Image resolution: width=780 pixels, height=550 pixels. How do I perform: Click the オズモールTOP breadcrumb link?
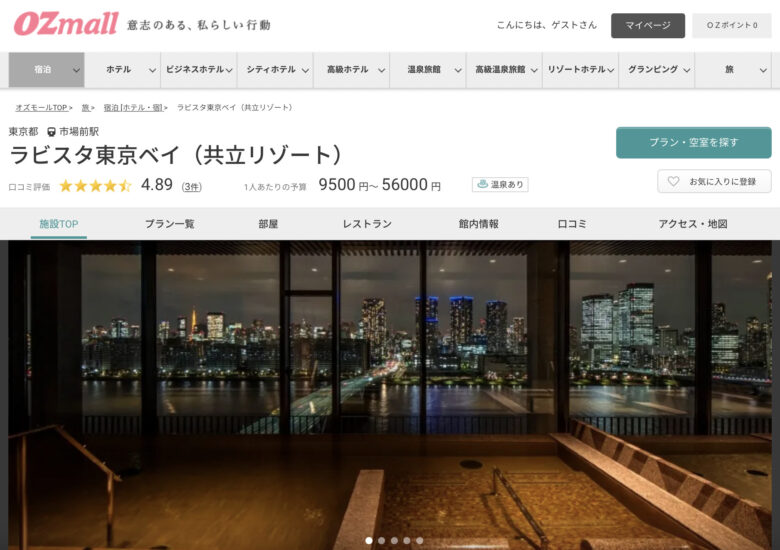point(41,107)
